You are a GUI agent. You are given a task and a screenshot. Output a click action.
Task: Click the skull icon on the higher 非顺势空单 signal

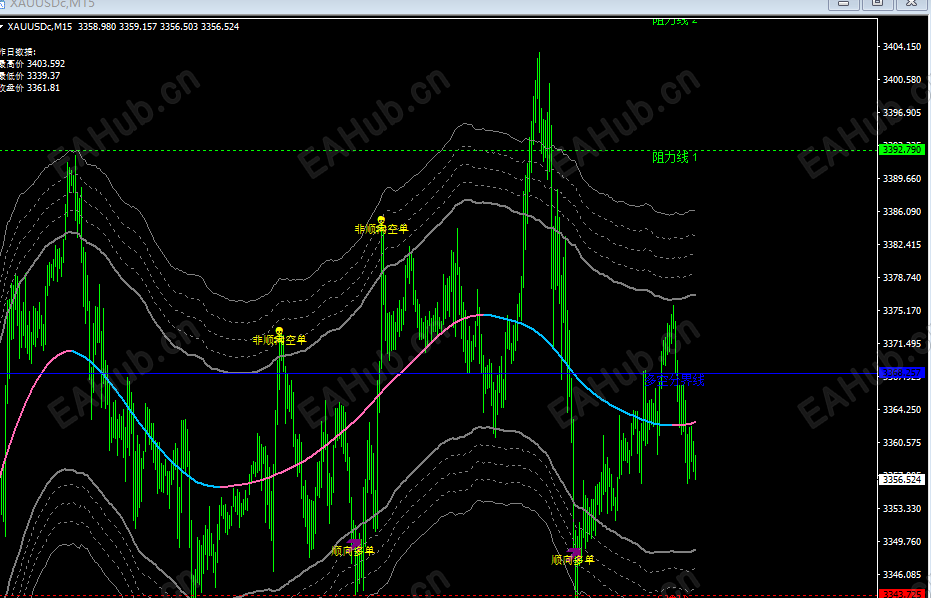381,221
